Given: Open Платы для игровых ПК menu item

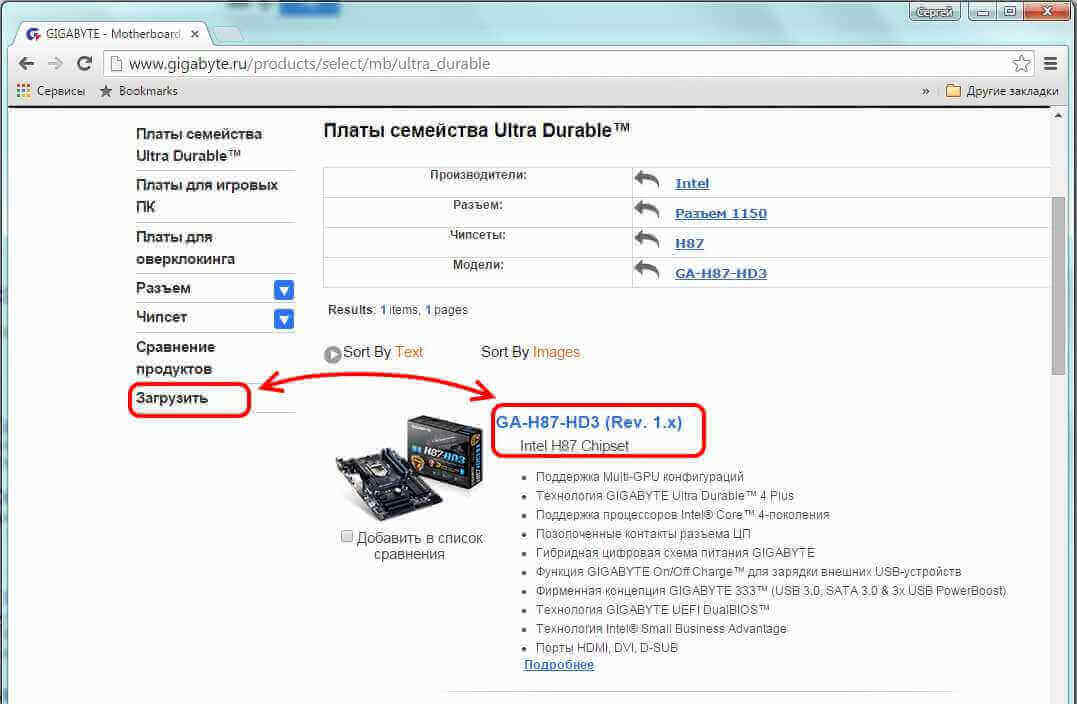Looking at the screenshot, I should click(207, 196).
